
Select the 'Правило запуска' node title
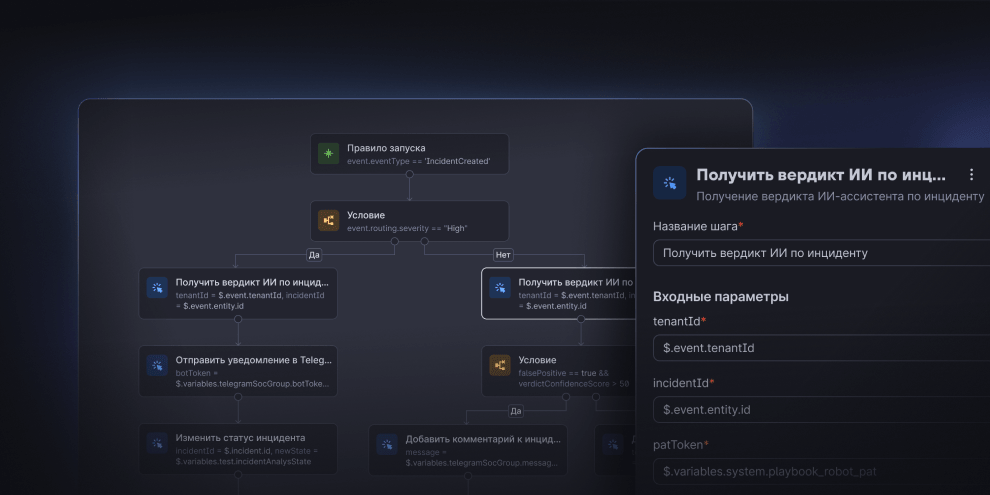click(385, 147)
